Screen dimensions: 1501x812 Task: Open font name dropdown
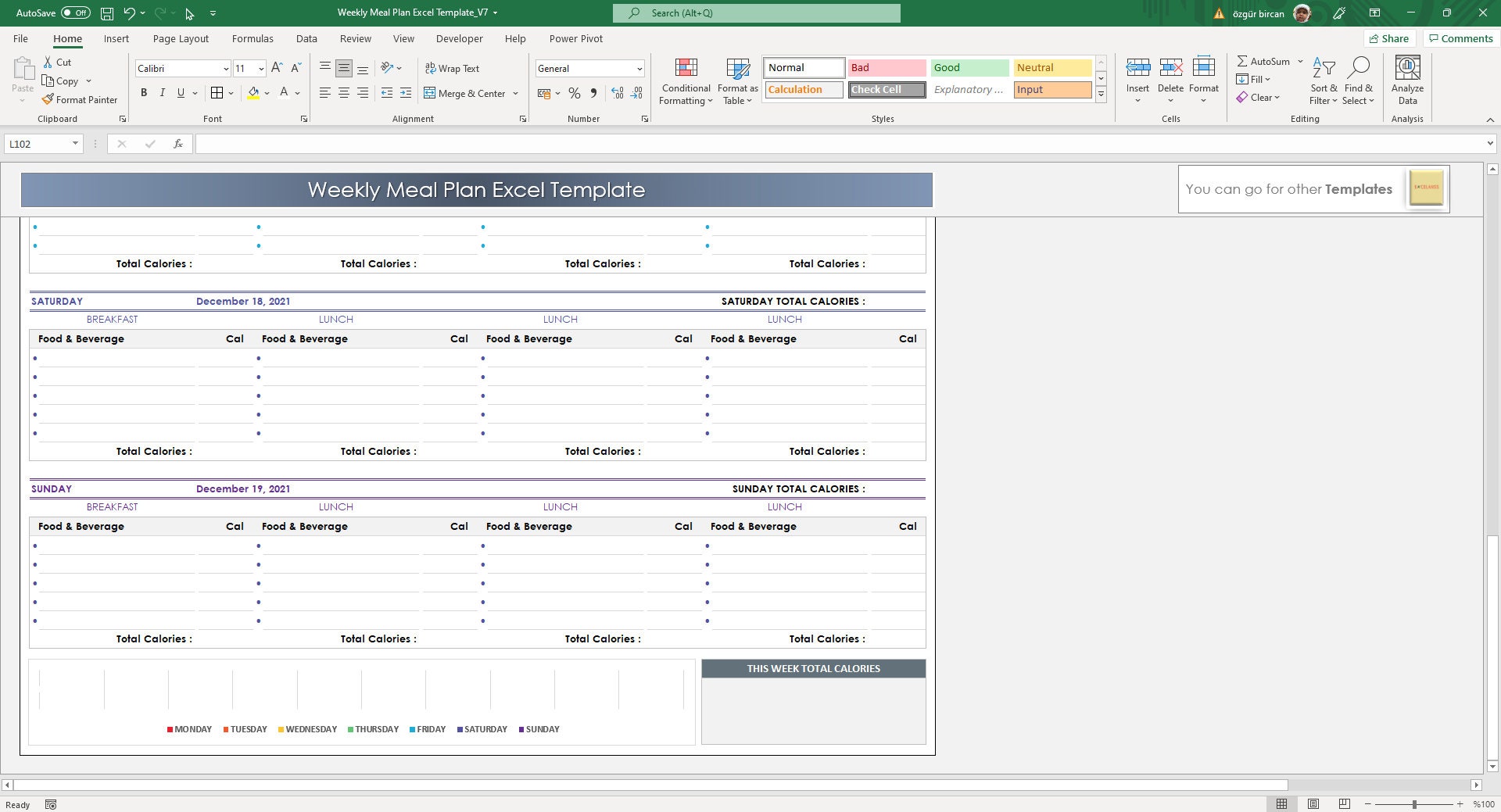point(226,69)
